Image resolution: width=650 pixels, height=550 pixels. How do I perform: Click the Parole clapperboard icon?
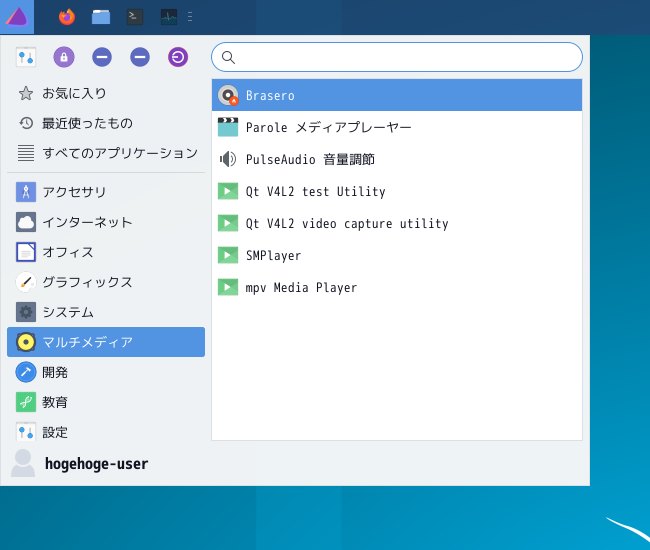coord(228,127)
